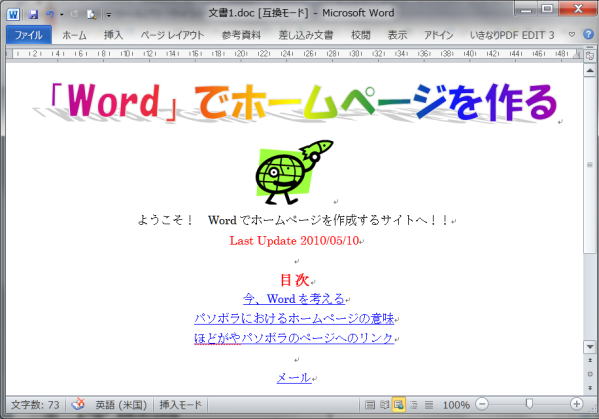Click the scroll down arrow of vertical scrollbar
Viewport: 599px width, 419px height.
(590, 347)
